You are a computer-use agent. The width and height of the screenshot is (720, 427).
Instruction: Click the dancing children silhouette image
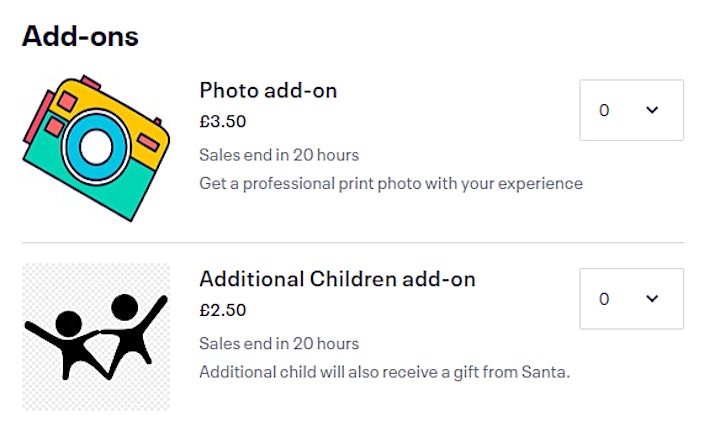point(96,337)
